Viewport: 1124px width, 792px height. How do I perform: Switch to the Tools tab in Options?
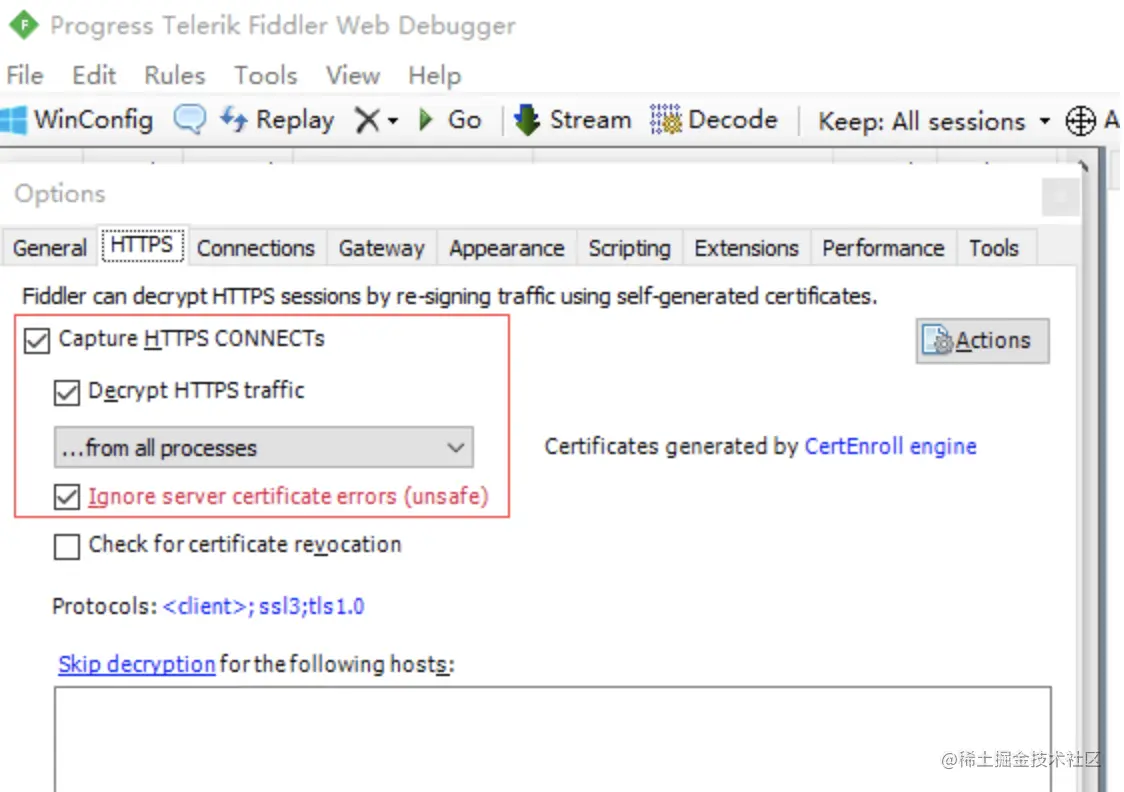click(994, 248)
